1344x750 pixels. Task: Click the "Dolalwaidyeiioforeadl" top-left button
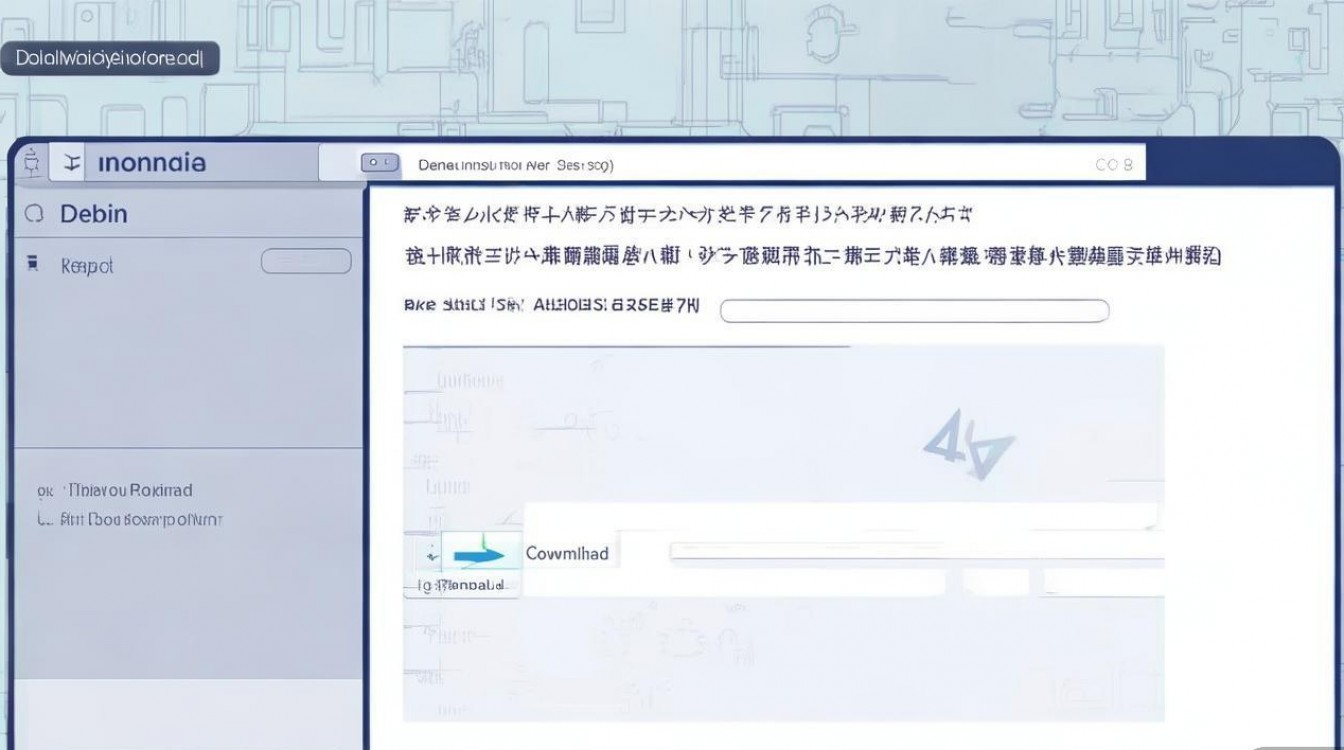(110, 59)
